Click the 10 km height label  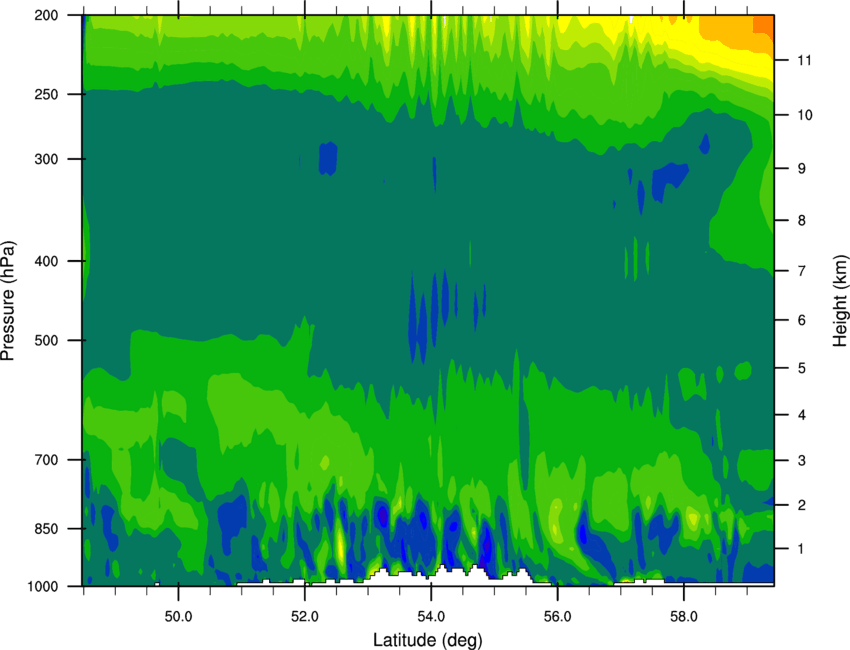[804, 115]
